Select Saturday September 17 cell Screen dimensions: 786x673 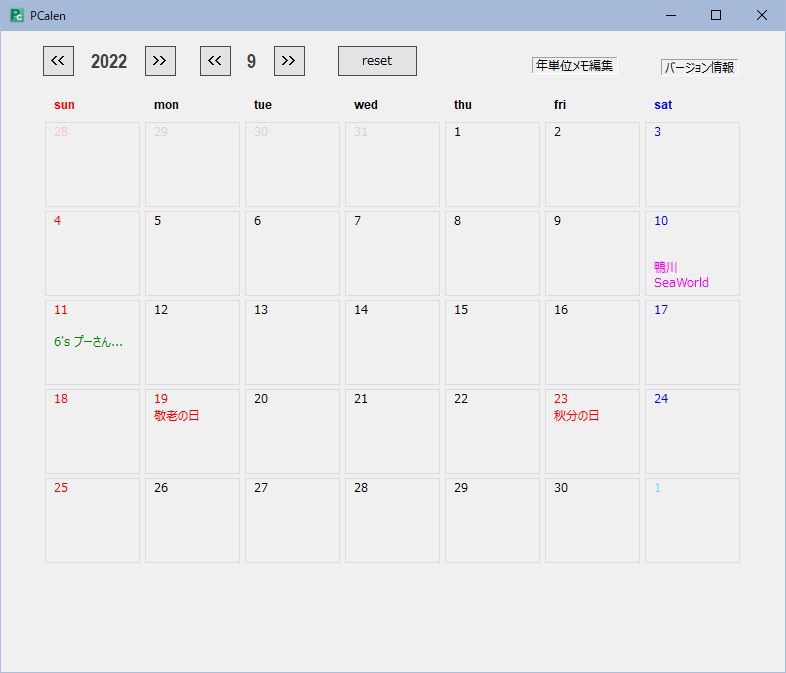[692, 342]
